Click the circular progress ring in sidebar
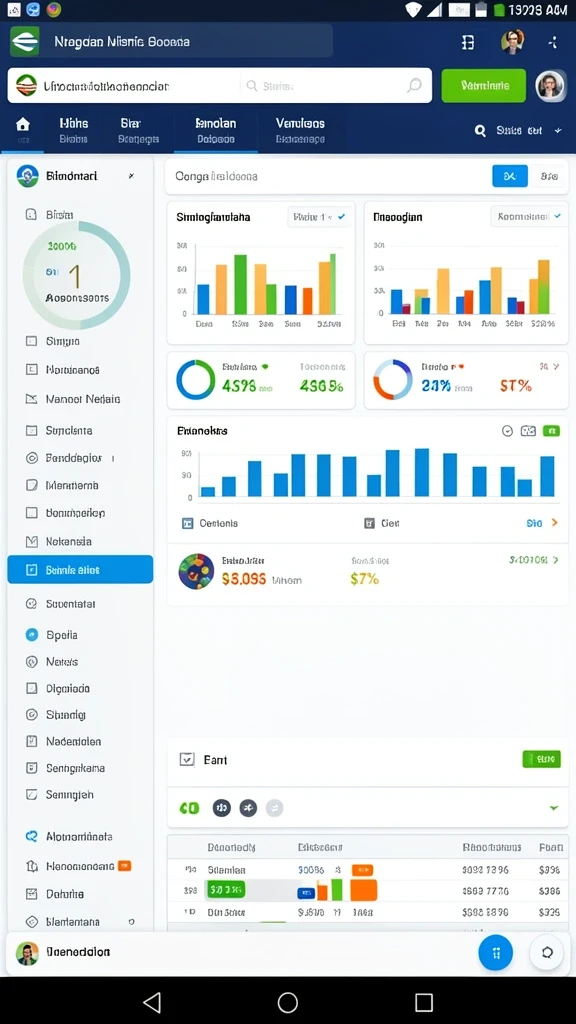 pos(76,275)
